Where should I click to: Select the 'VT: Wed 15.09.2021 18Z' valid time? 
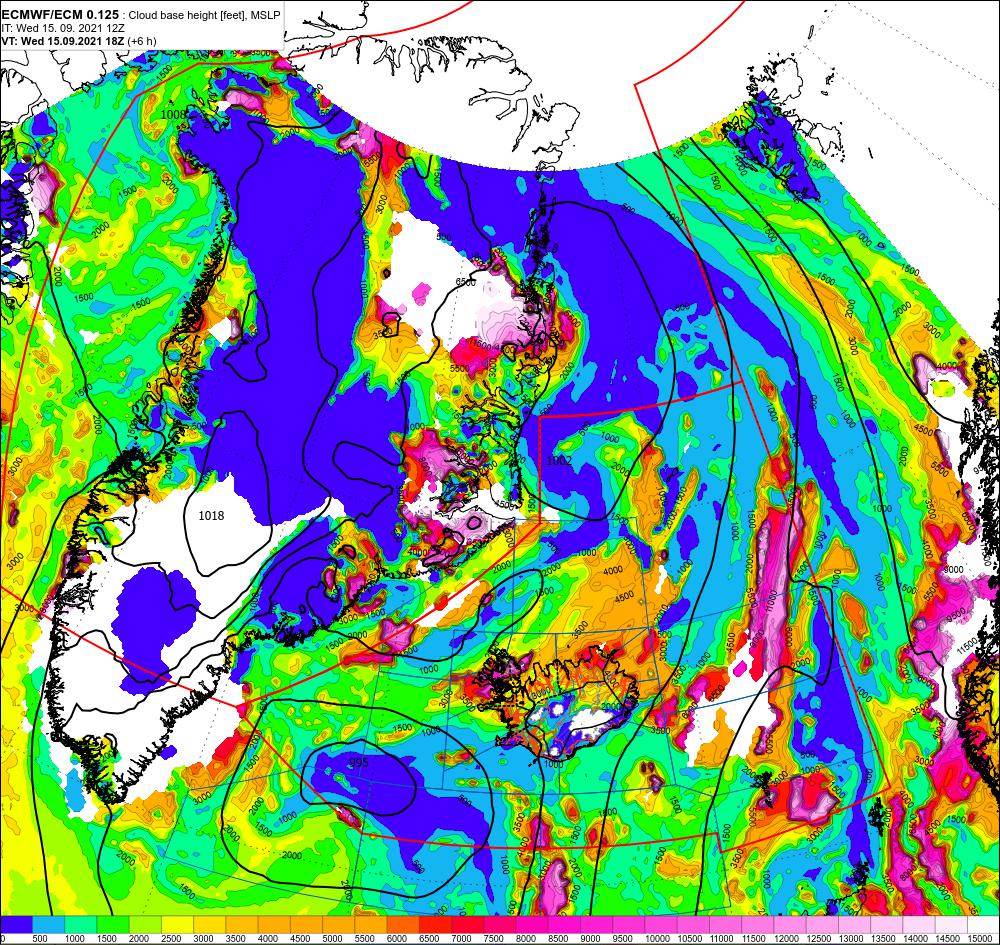[x=63, y=41]
